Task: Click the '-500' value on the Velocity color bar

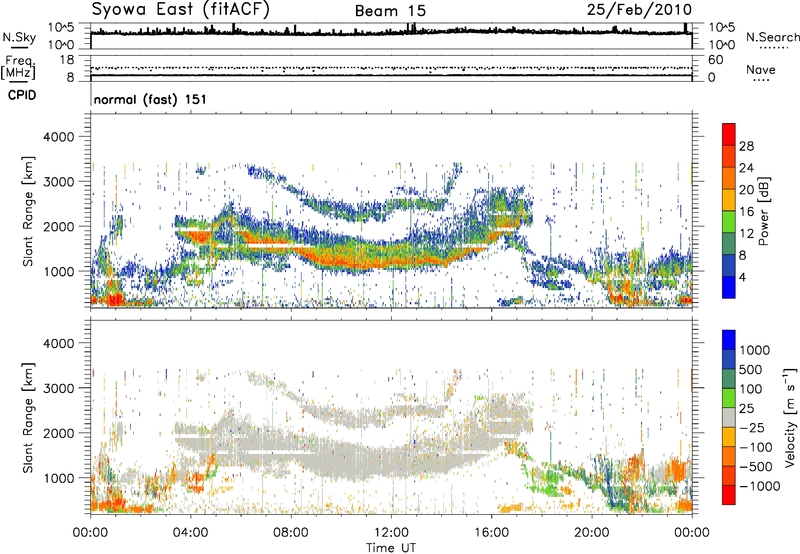Action: click(x=758, y=467)
